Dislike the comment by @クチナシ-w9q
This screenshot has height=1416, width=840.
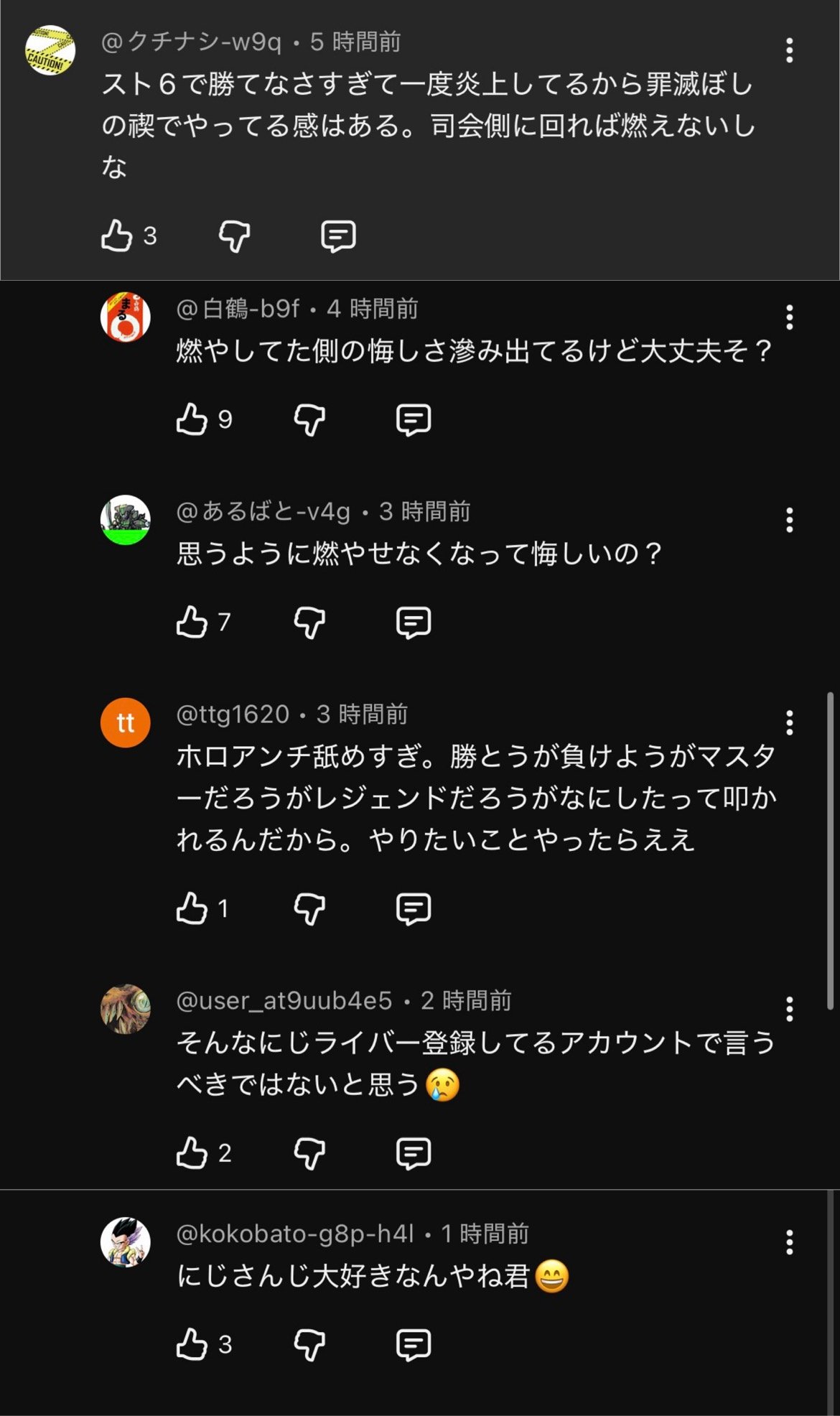pyautogui.click(x=234, y=236)
